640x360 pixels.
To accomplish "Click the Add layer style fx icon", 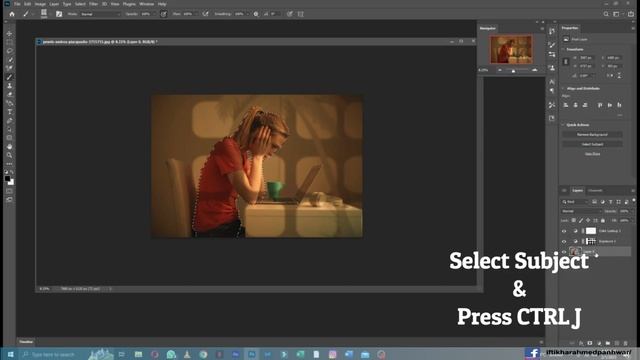I will coord(581,343).
